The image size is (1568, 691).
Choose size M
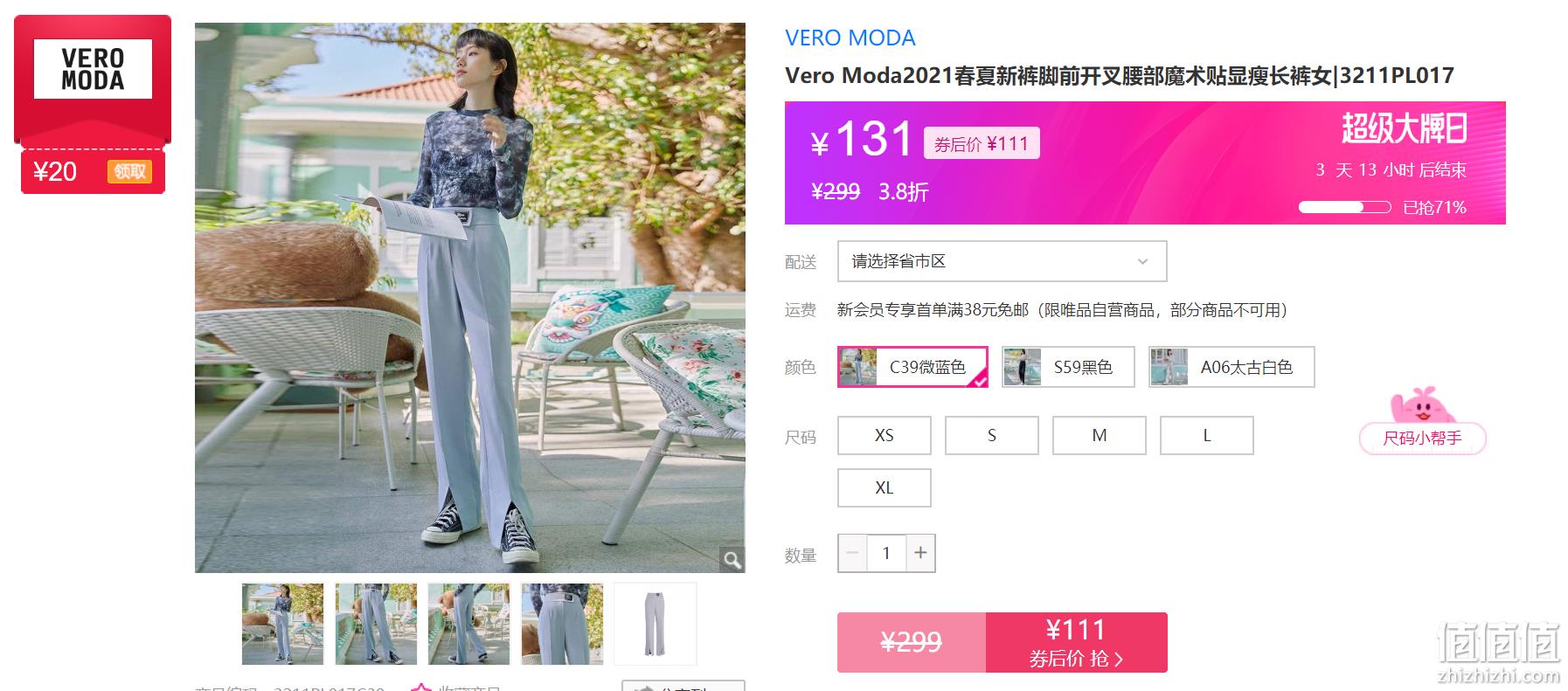(1100, 435)
